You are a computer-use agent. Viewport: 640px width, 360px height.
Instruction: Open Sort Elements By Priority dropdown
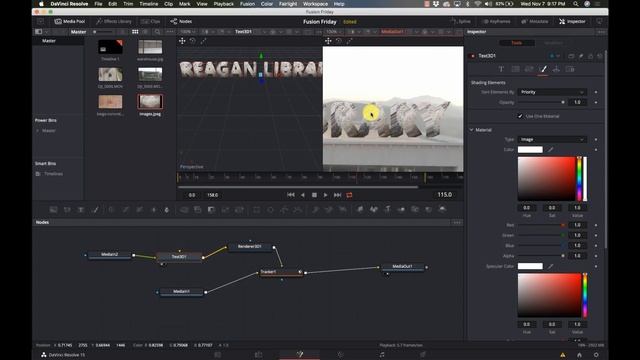[552, 92]
